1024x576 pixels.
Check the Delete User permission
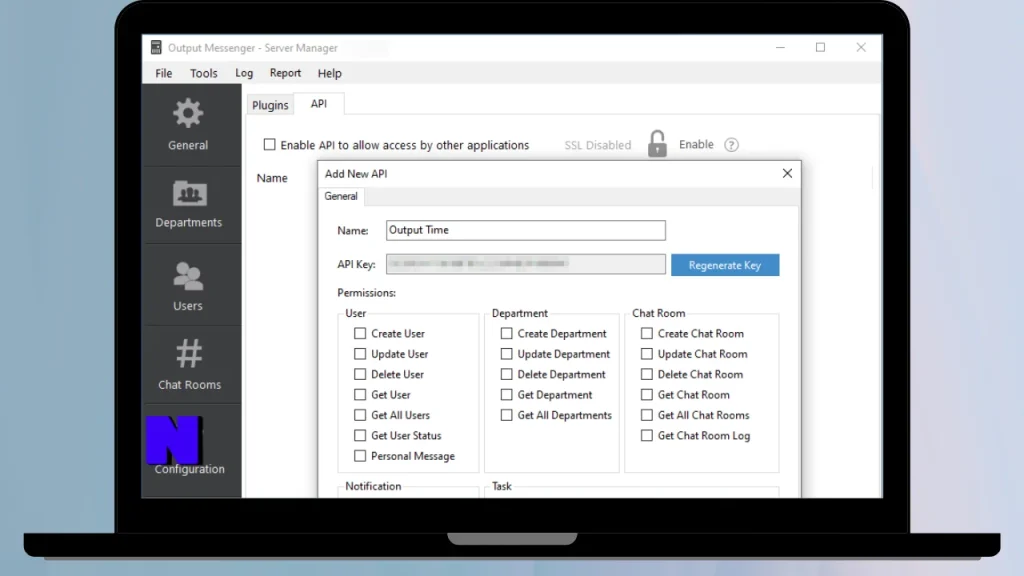coord(360,374)
